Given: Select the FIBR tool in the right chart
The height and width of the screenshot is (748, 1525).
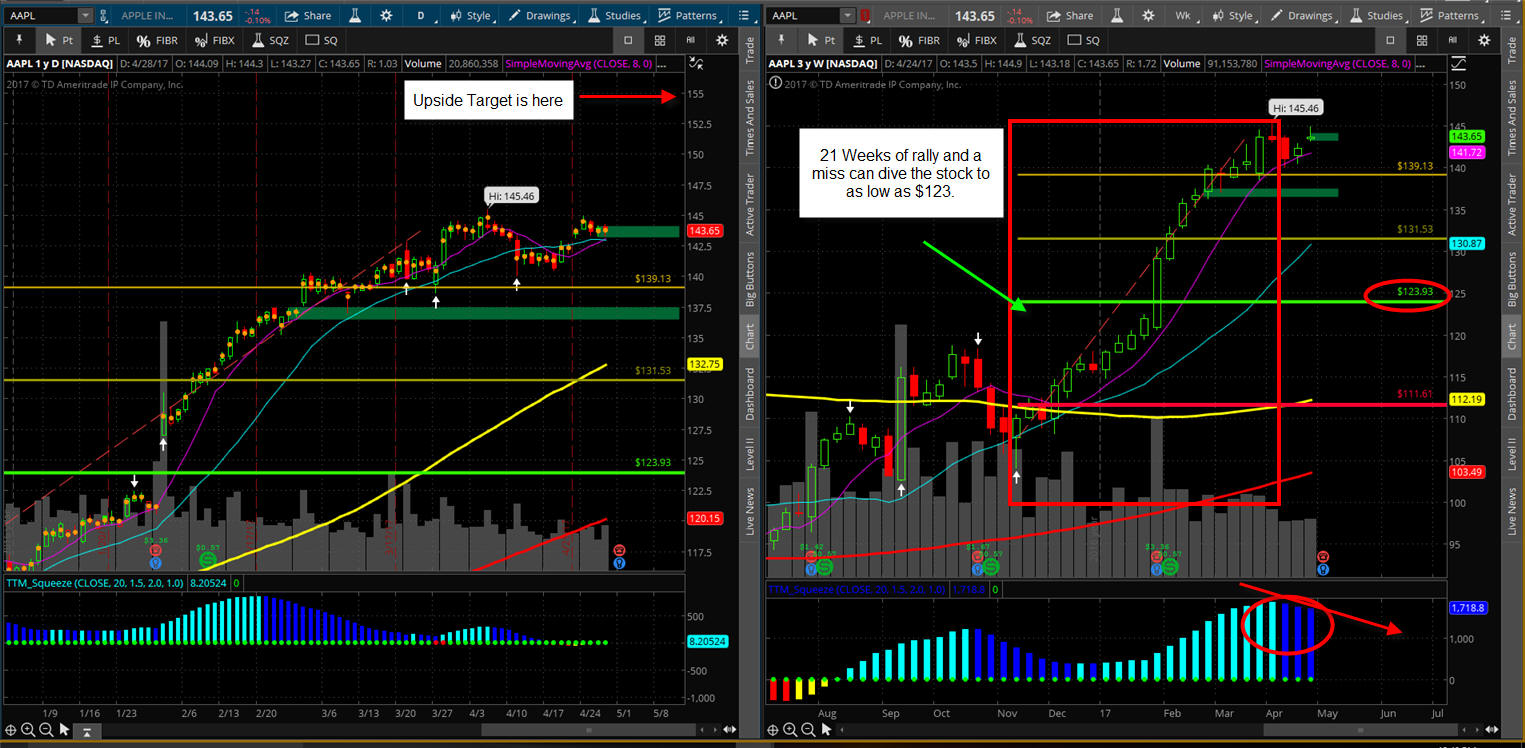Looking at the screenshot, I should pos(920,40).
